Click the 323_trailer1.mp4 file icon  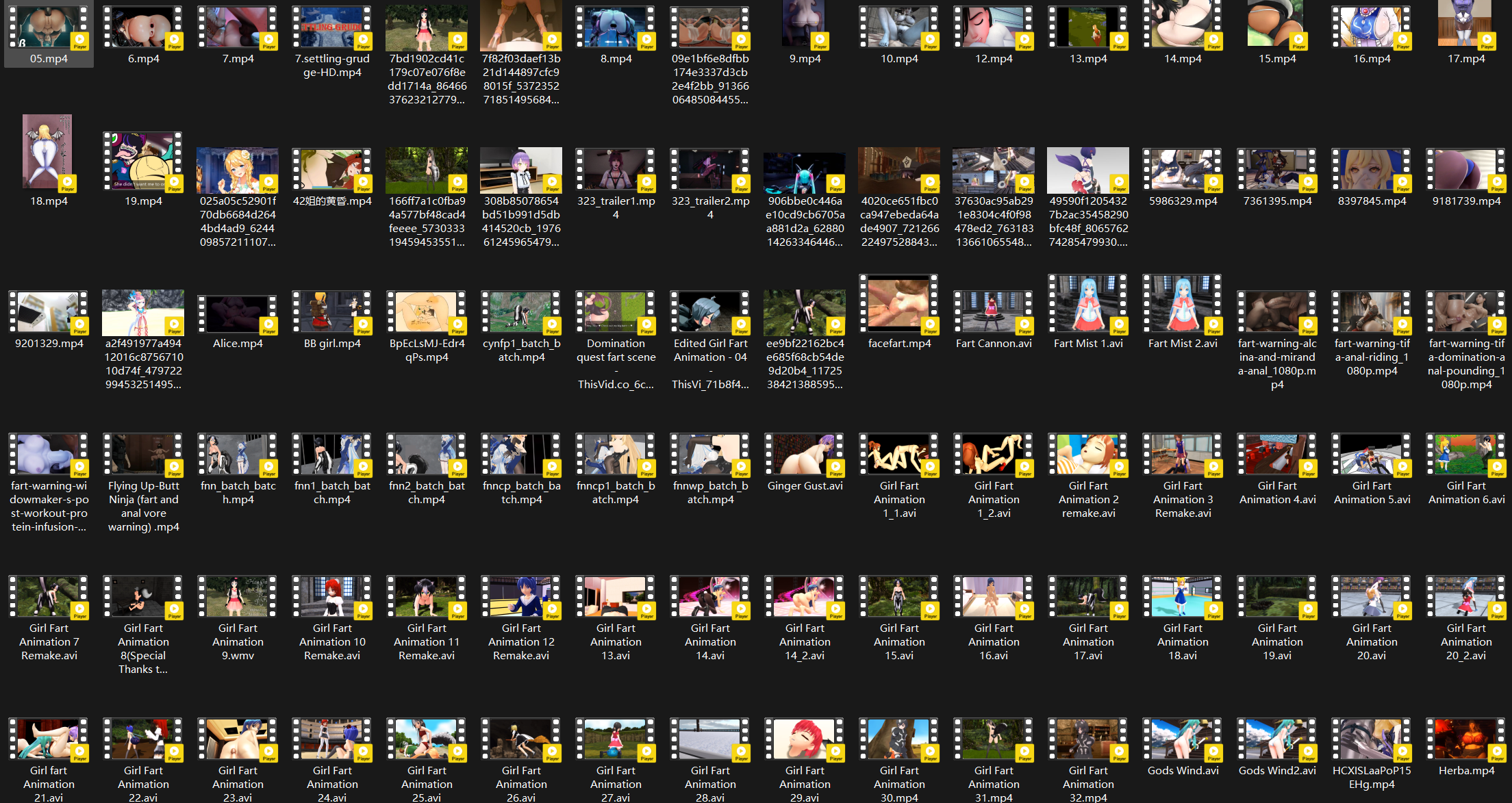tap(616, 169)
